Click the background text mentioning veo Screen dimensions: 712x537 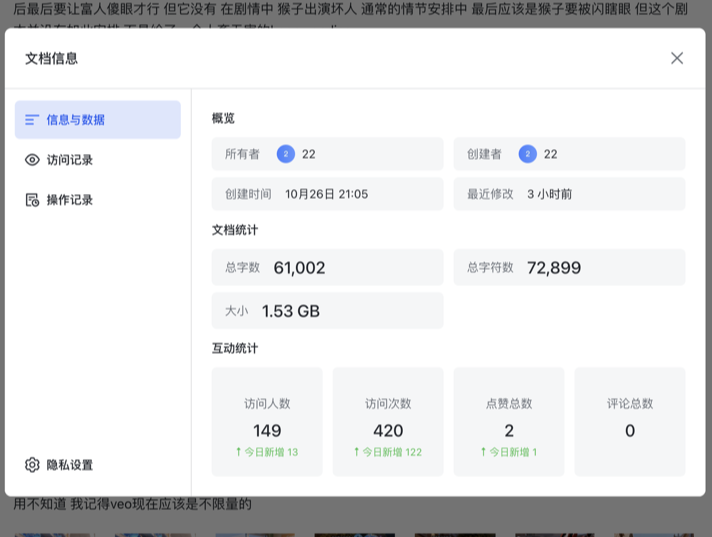[x=132, y=504]
